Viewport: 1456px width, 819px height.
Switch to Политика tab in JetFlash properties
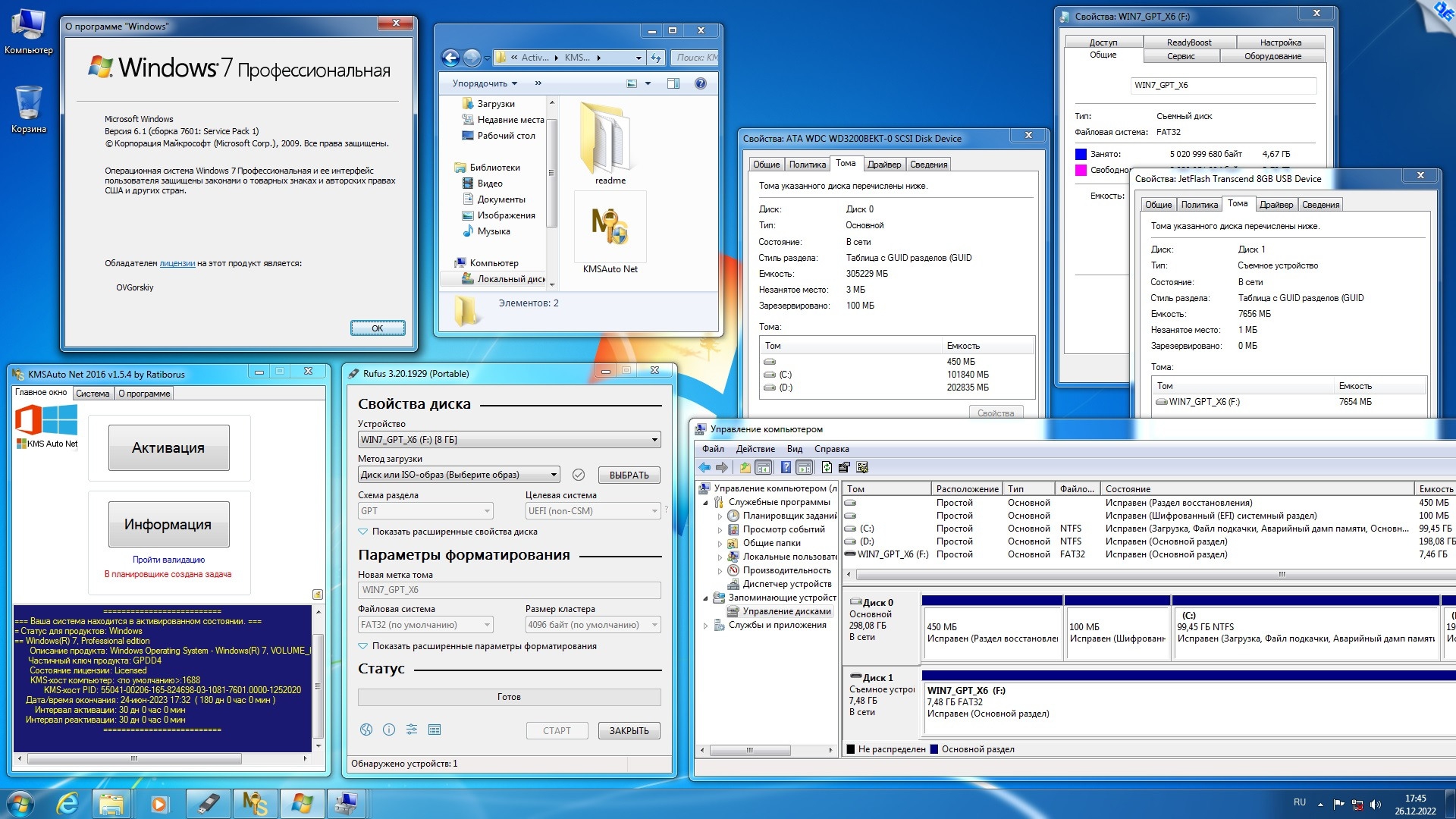click(x=1199, y=205)
